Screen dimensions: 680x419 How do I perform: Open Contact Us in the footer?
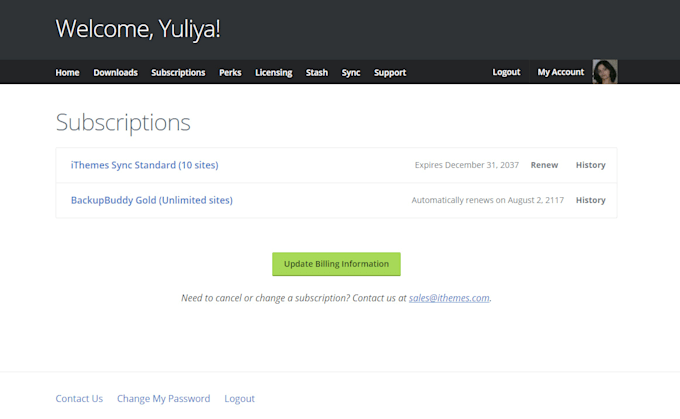tap(79, 399)
